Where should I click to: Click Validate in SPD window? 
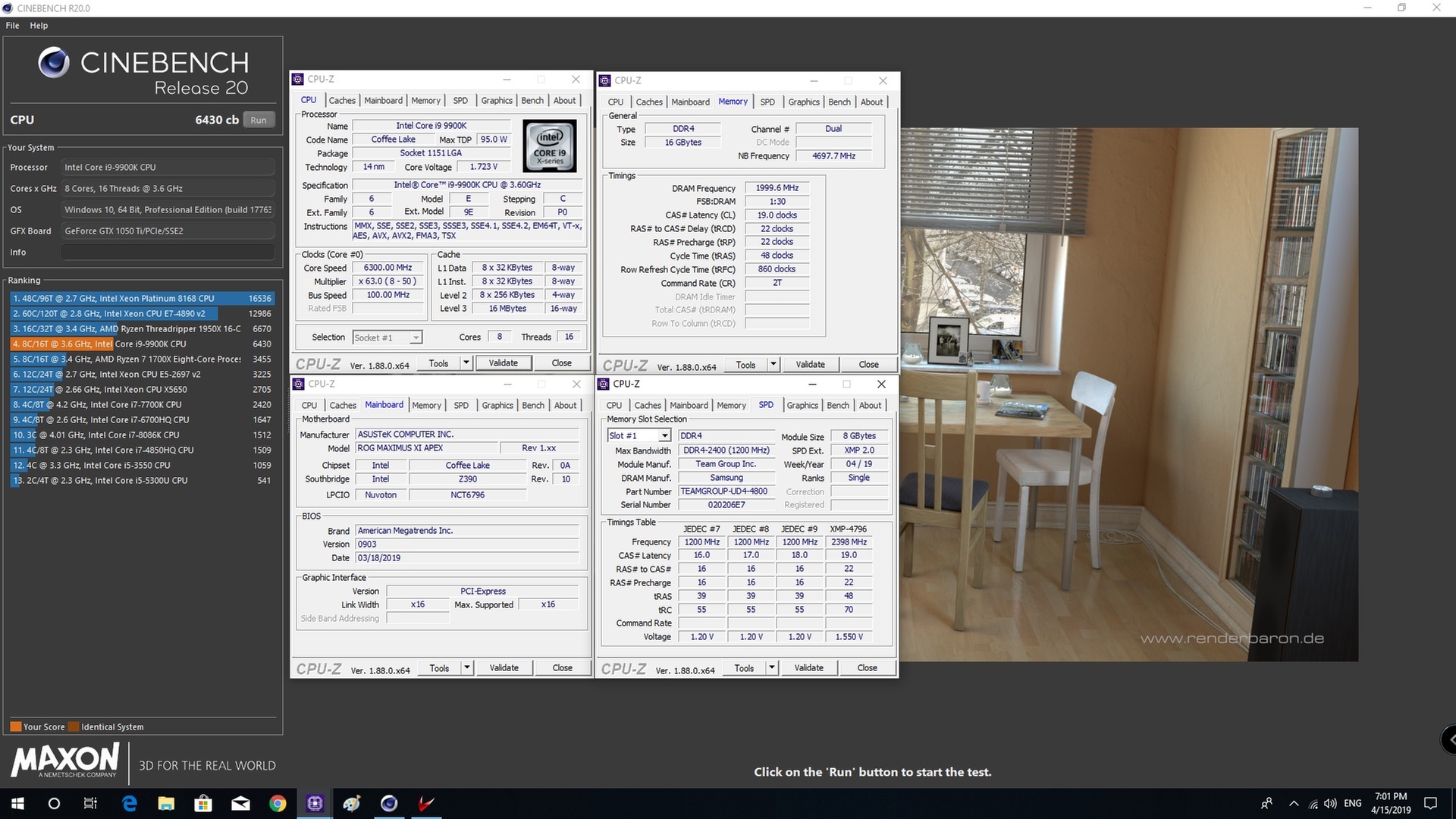click(808, 667)
